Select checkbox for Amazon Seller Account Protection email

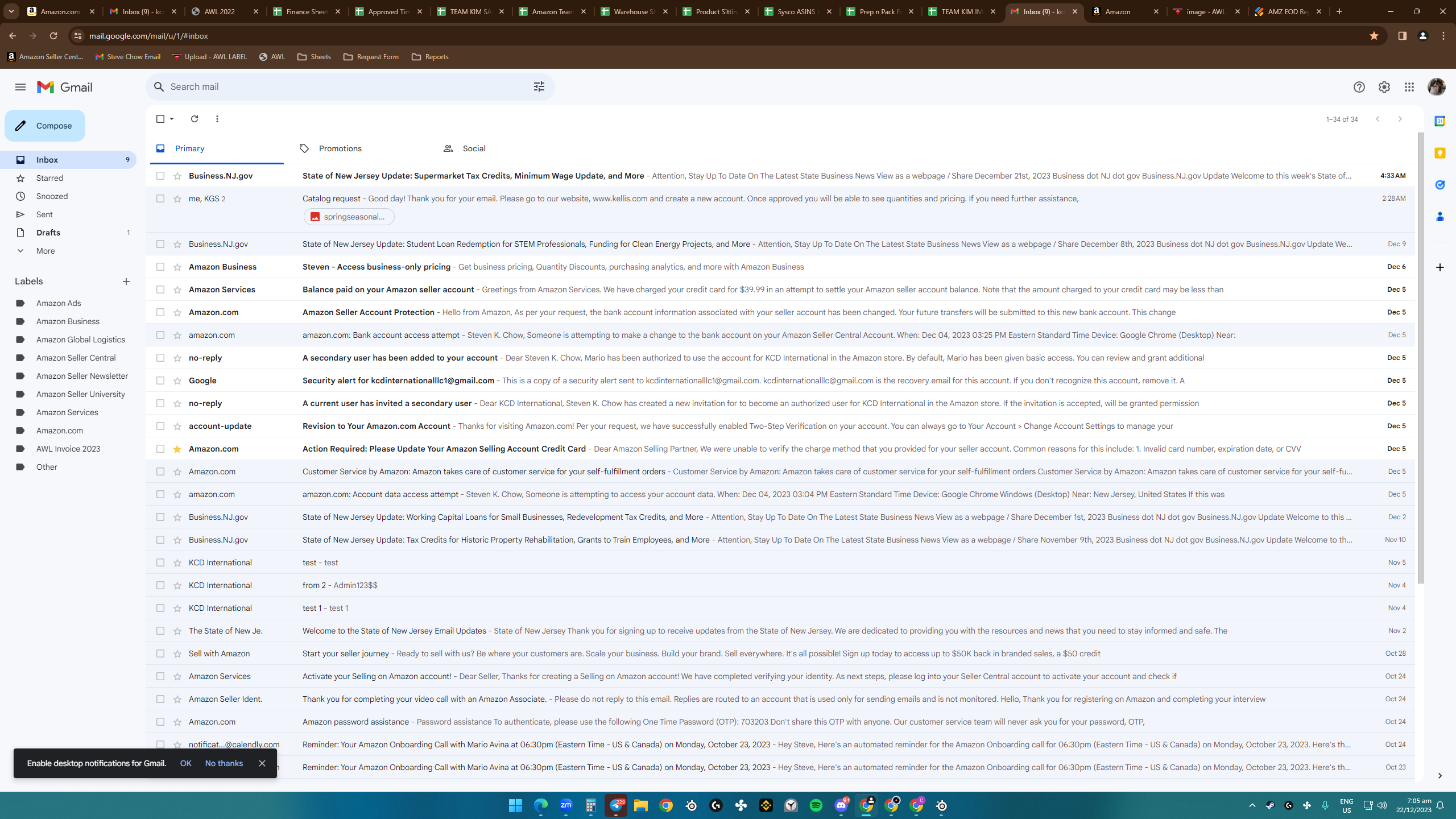(x=160, y=312)
